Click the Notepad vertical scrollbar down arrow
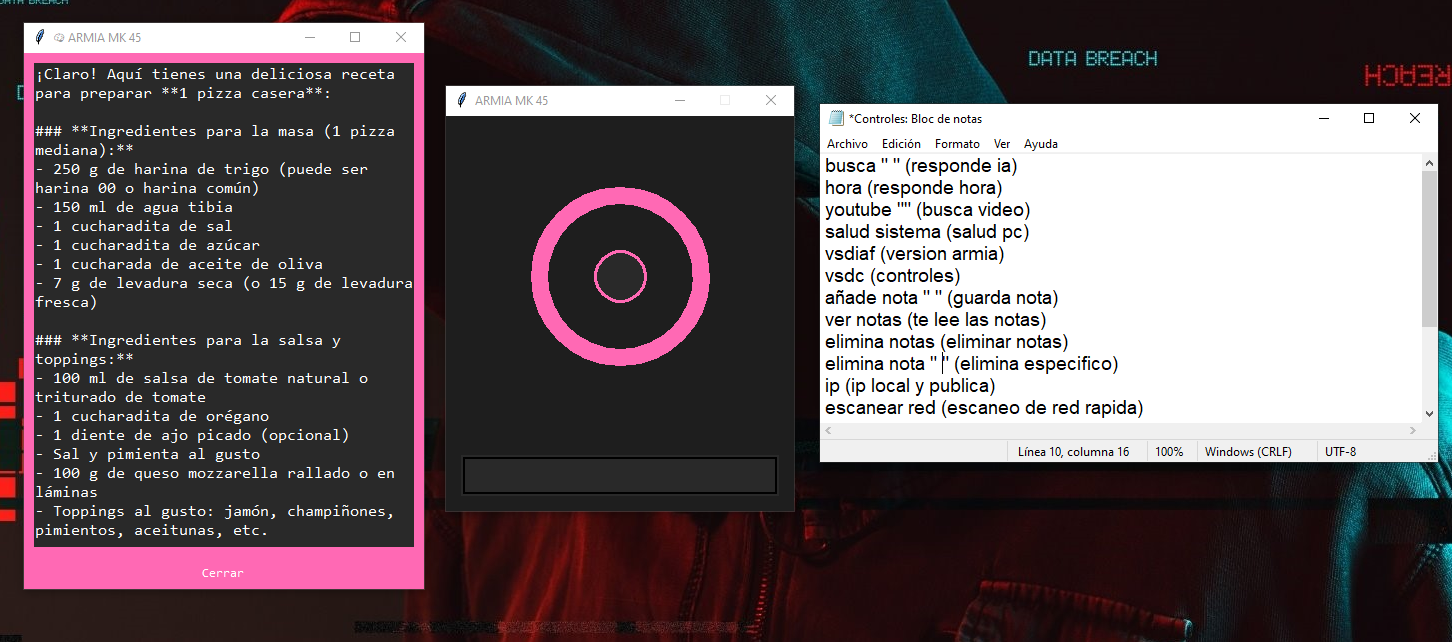Screen dimensions: 1452x642 [1429, 413]
